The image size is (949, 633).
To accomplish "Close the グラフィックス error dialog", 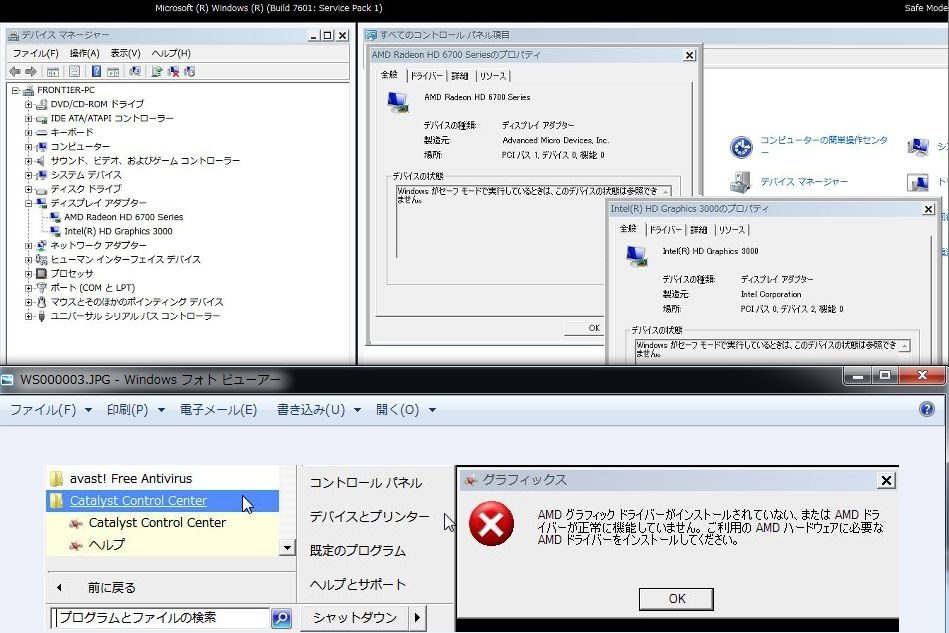I will tap(886, 480).
